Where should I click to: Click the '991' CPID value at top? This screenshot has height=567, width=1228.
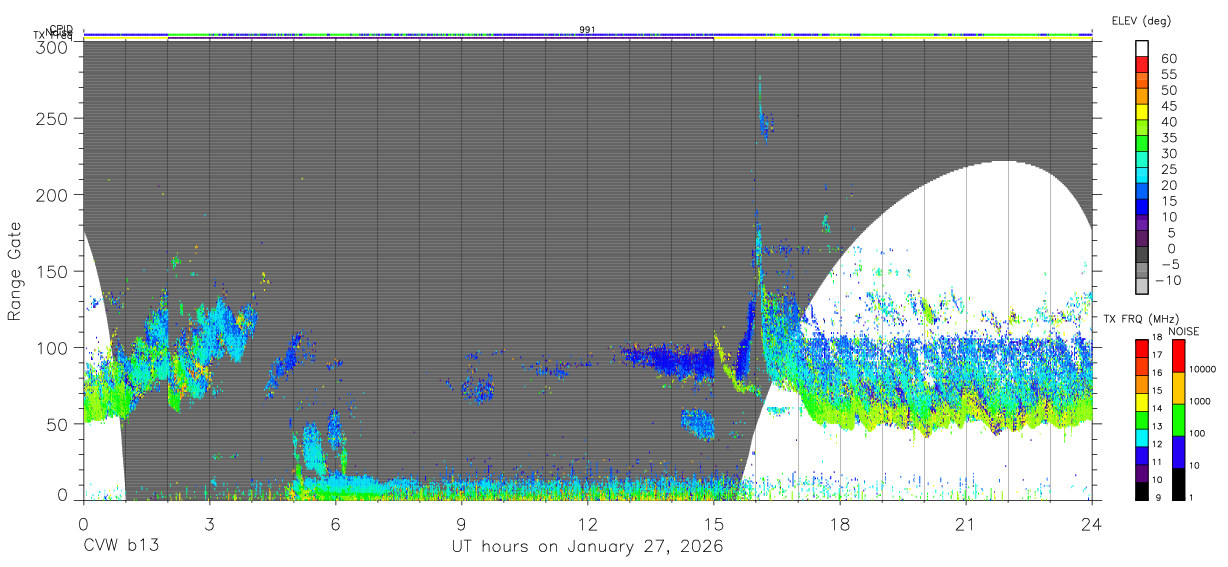tap(587, 30)
